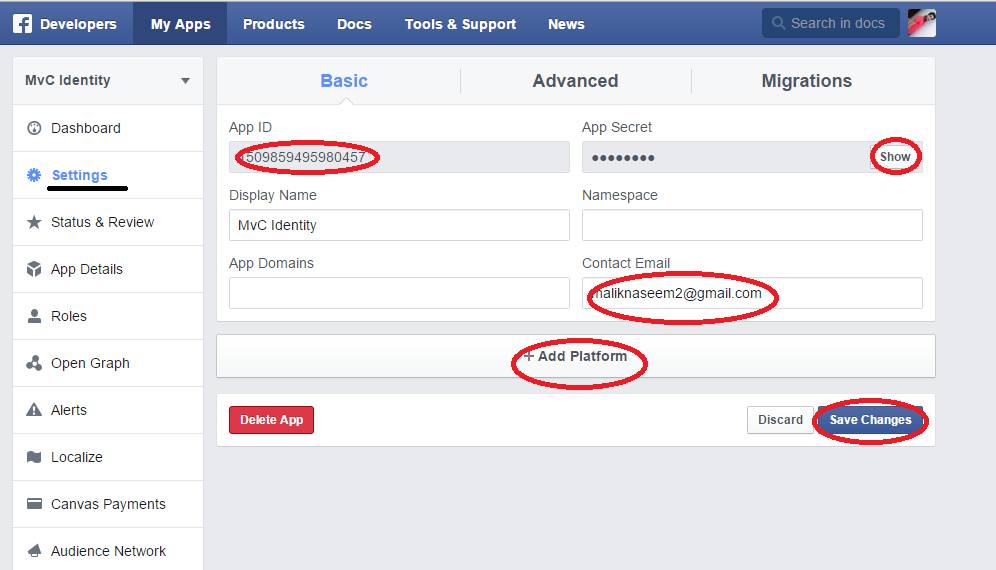Screen dimensions: 996x570
Task: Switch to the Basic tab
Action: 344,81
